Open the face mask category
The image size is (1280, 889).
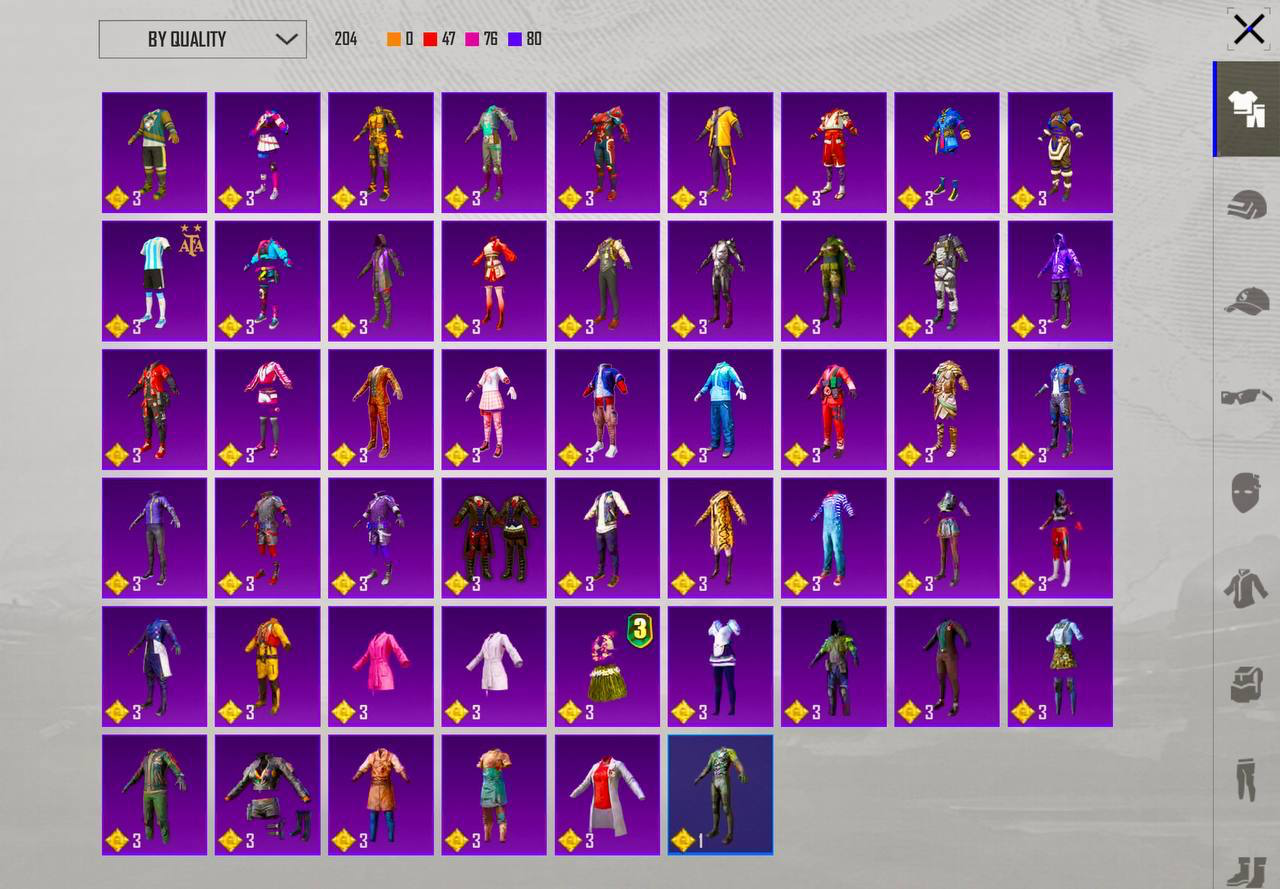coord(1247,493)
